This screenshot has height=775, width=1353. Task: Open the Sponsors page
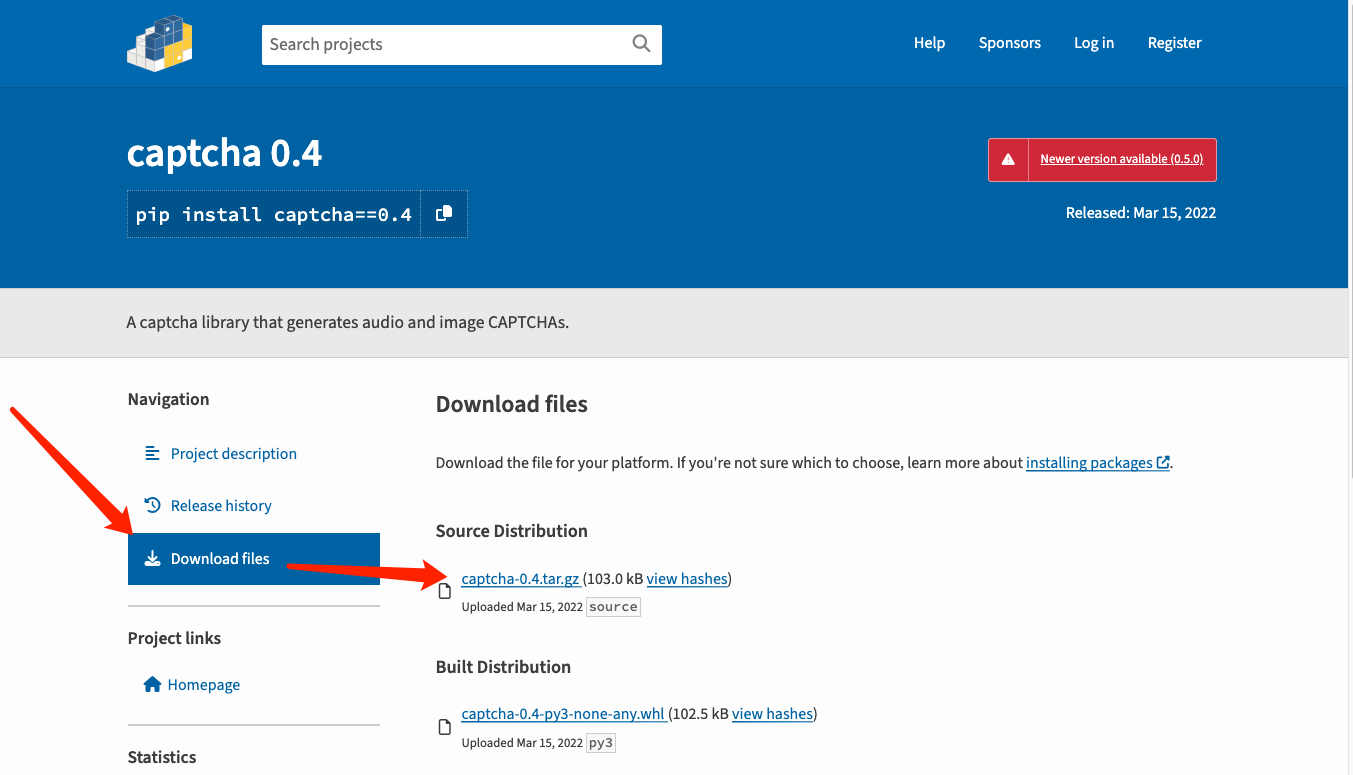[1009, 43]
